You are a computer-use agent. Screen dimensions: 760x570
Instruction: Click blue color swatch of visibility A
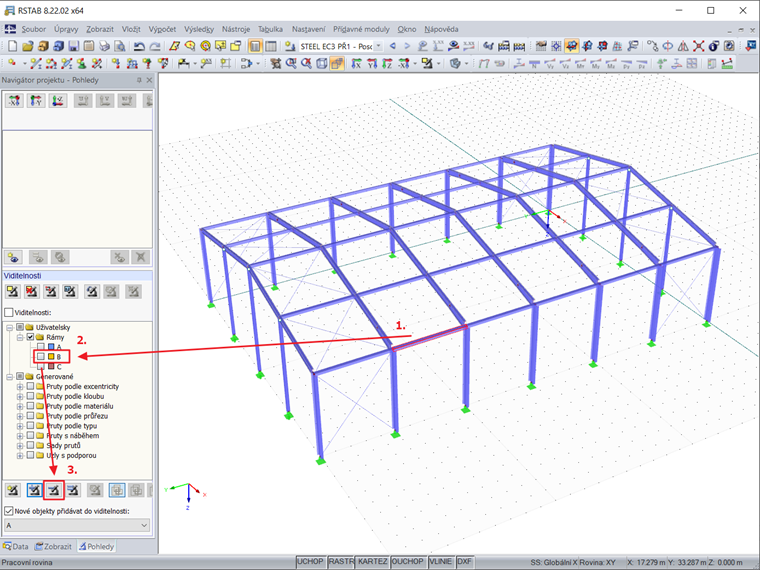51,347
